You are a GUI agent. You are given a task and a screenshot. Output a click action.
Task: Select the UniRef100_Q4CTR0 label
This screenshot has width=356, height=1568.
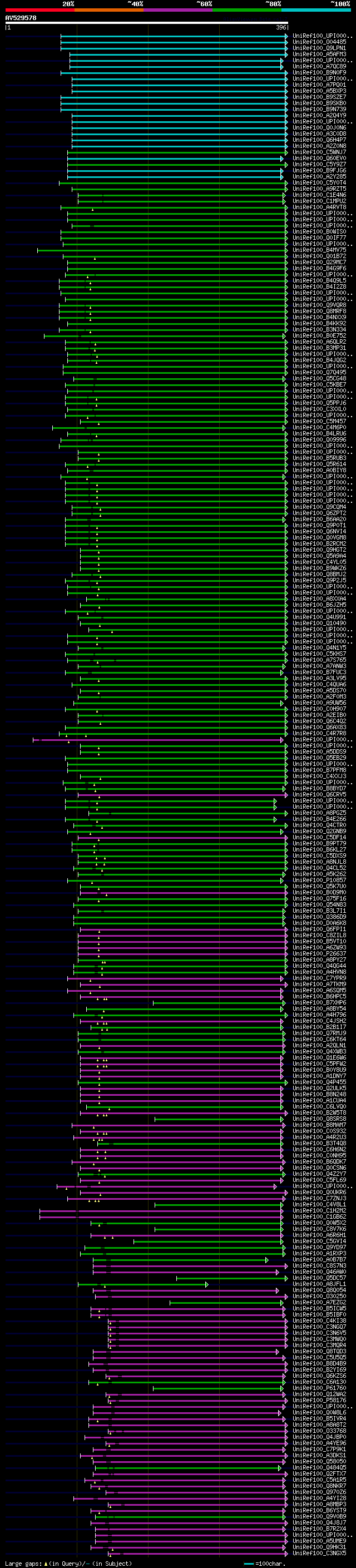point(319,825)
